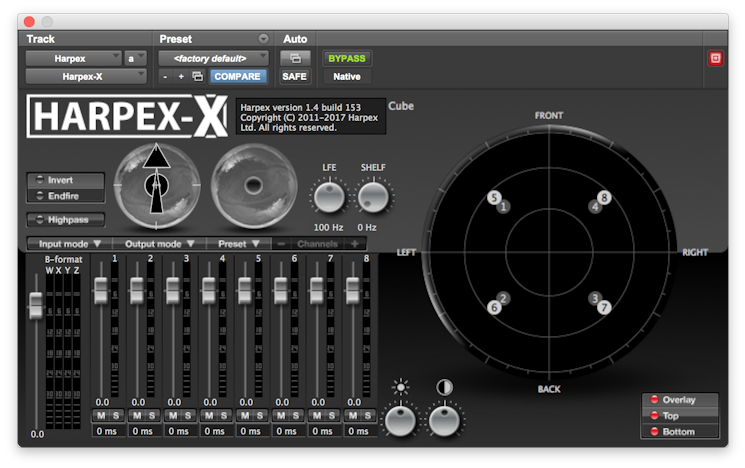The image size is (745, 468).
Task: Enable the Highpass filter
Action: coord(66,220)
